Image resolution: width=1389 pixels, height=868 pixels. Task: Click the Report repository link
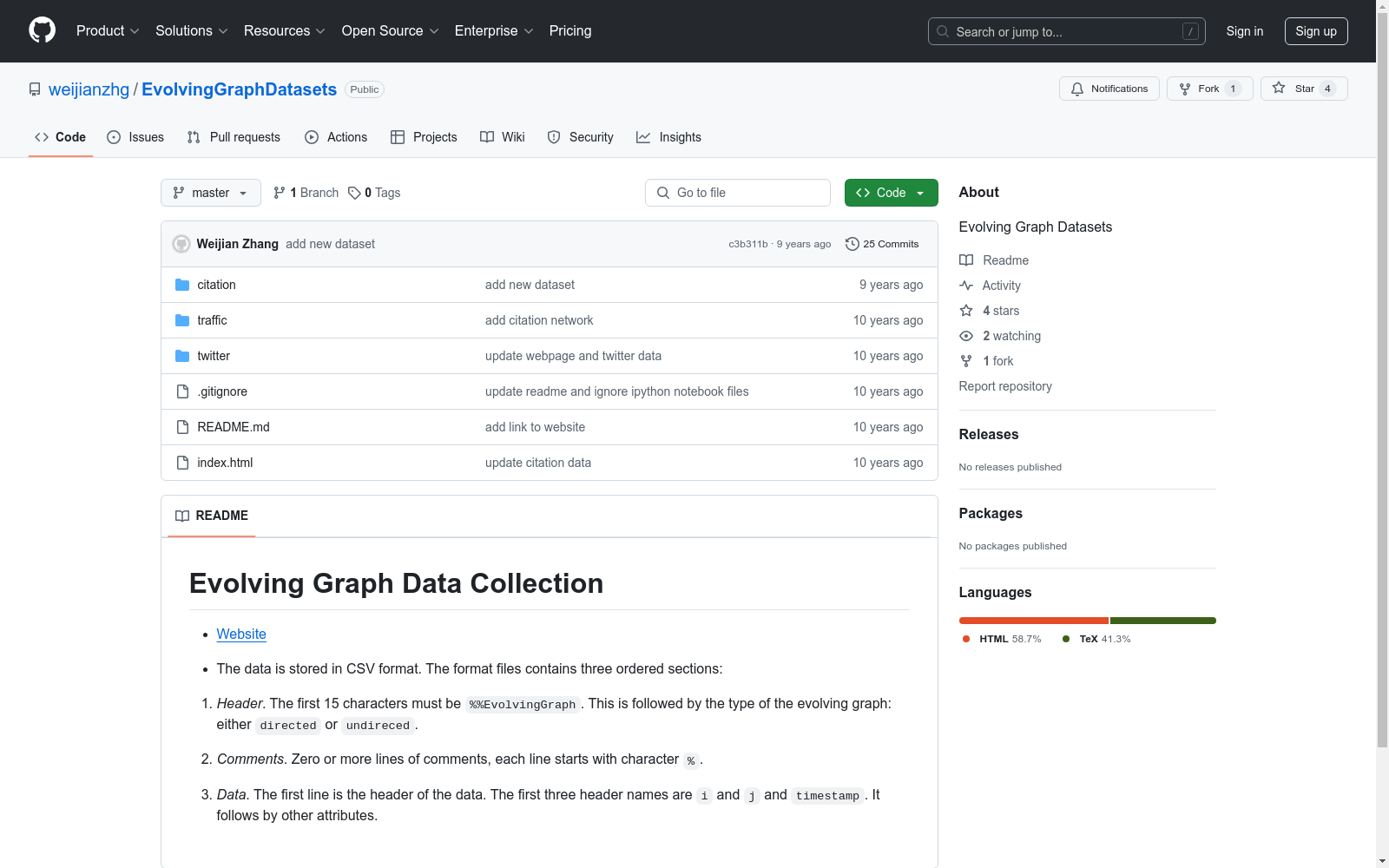pyautogui.click(x=1005, y=386)
